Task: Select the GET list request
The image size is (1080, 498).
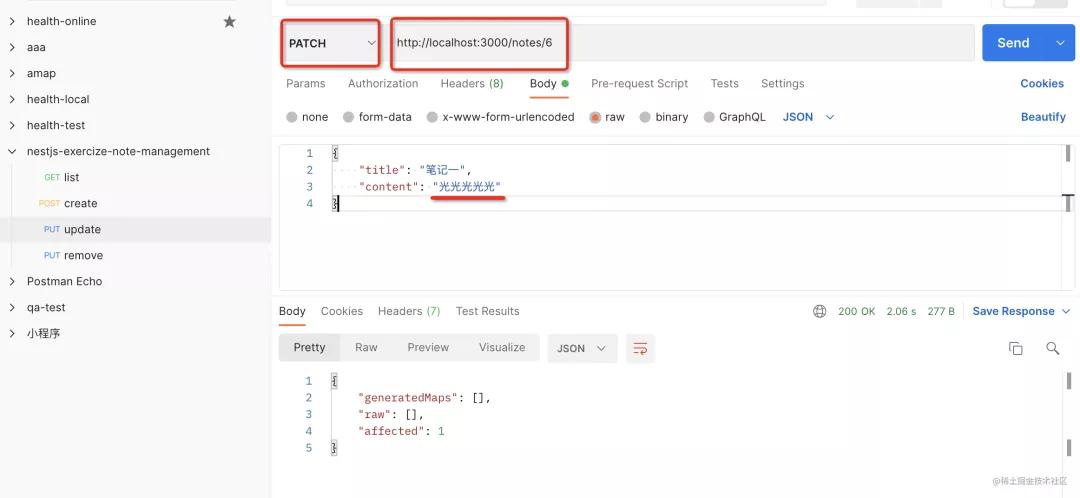Action: point(70,177)
